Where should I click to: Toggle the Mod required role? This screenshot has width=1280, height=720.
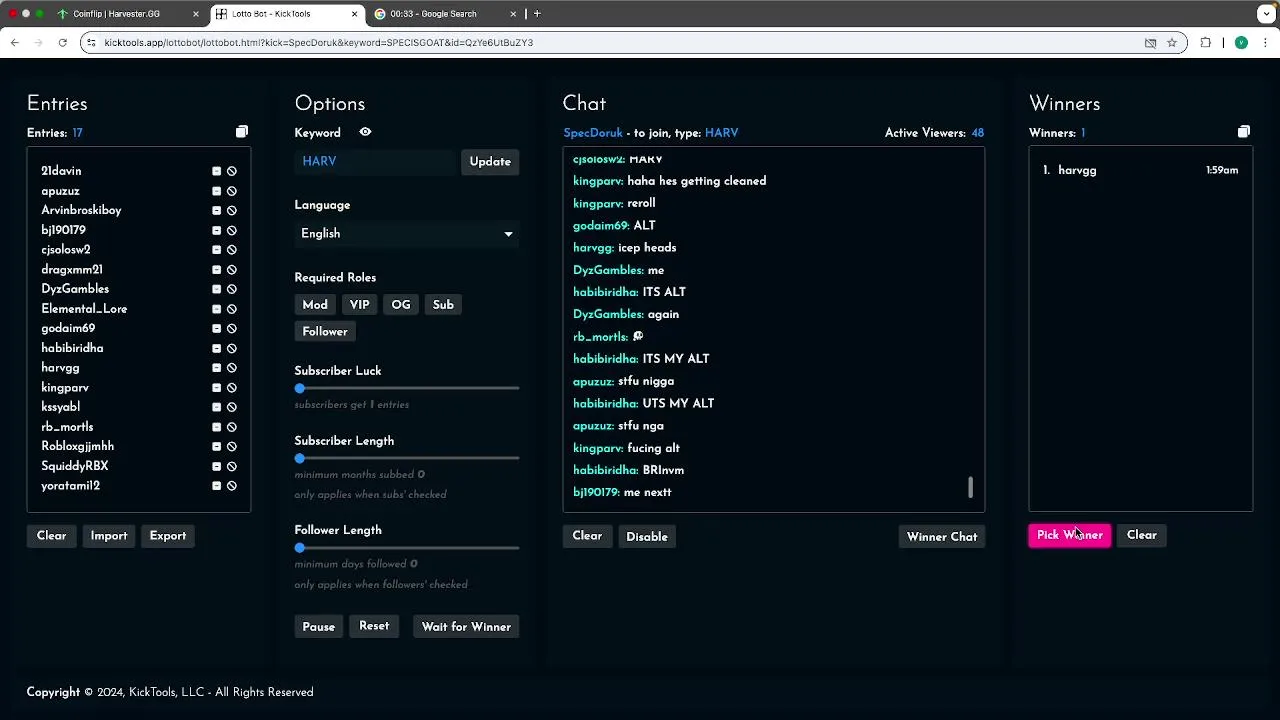pos(315,305)
